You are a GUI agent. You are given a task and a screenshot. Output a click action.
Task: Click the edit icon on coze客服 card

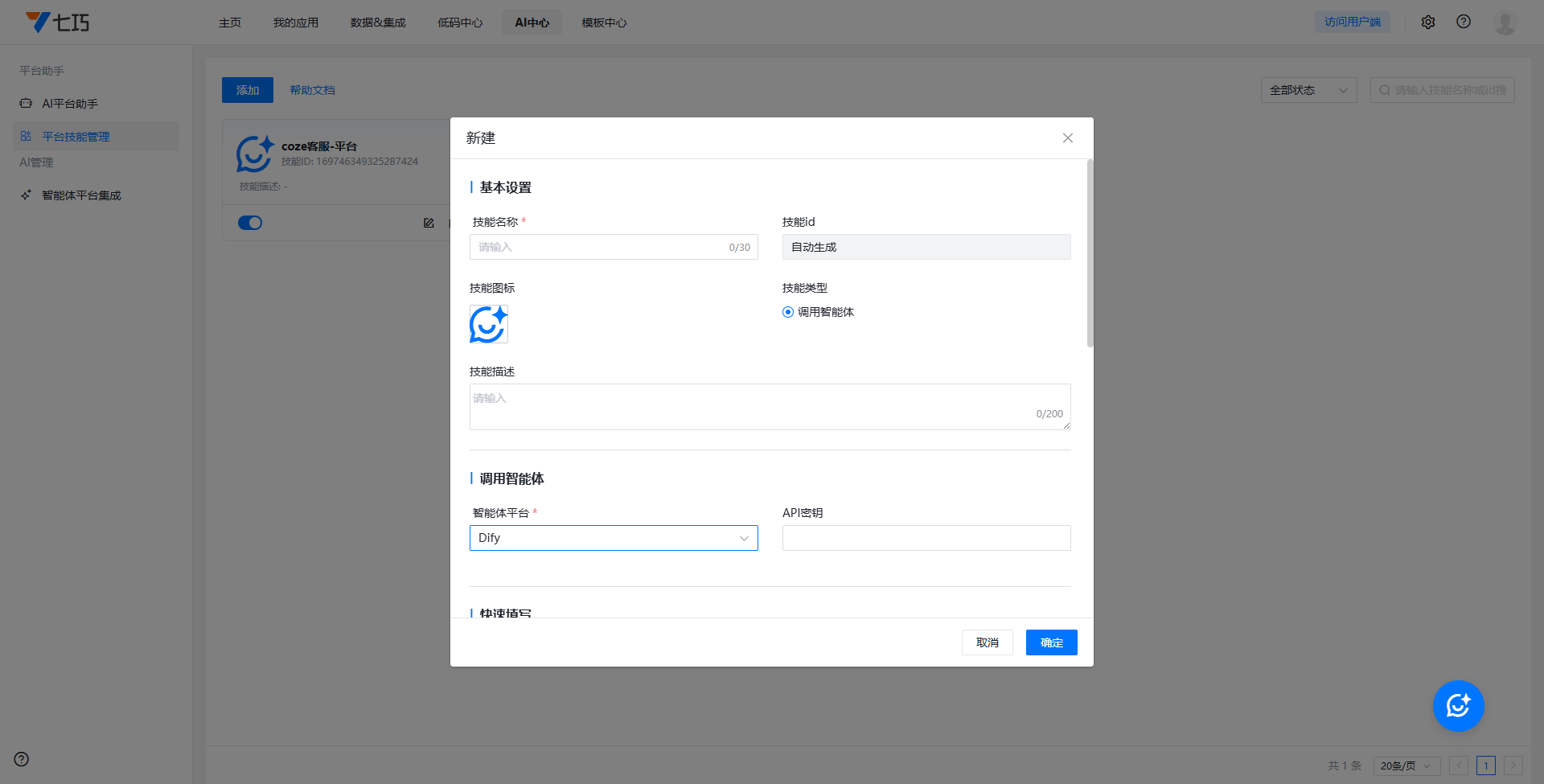(x=429, y=223)
